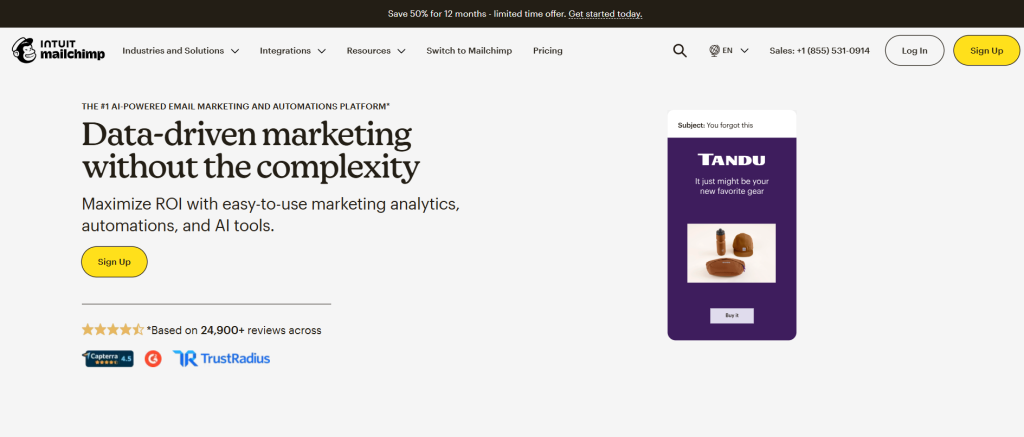Viewport: 1024px width, 437px height.
Task: Go to Switch to Mailchimp page
Action: click(x=469, y=51)
